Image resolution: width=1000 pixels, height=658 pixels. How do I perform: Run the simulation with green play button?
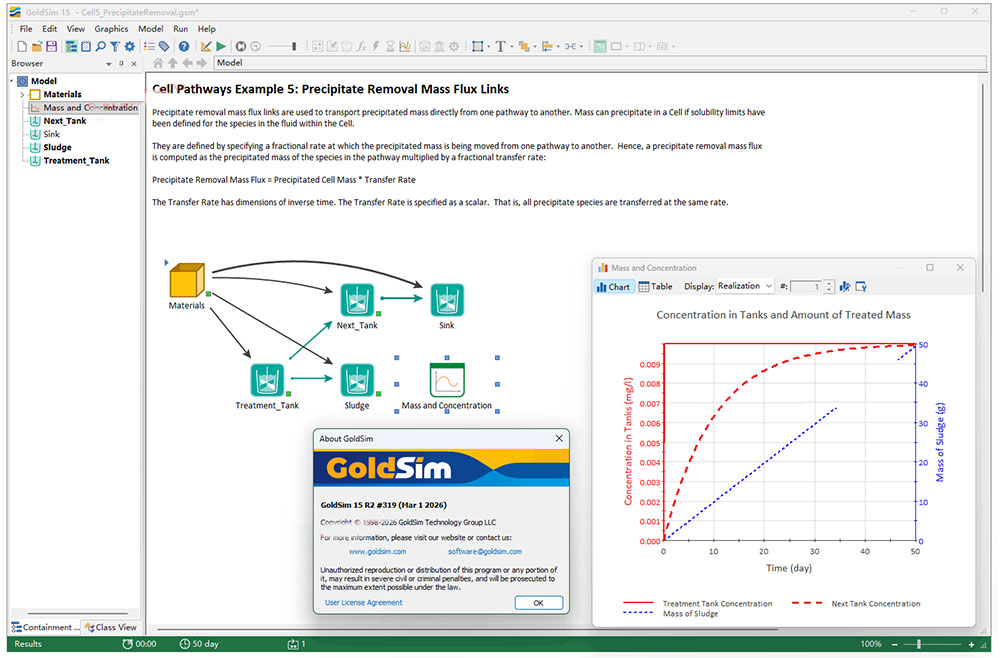(221, 46)
